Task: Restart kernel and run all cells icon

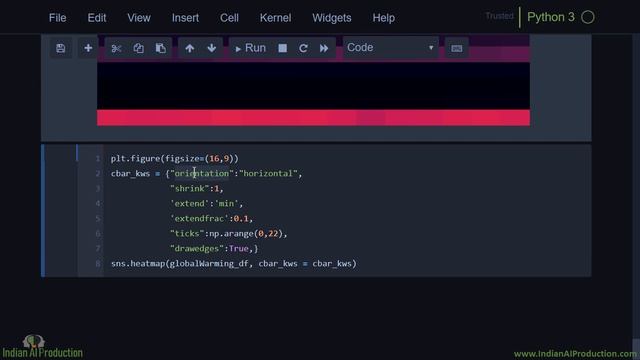Action: (324, 48)
